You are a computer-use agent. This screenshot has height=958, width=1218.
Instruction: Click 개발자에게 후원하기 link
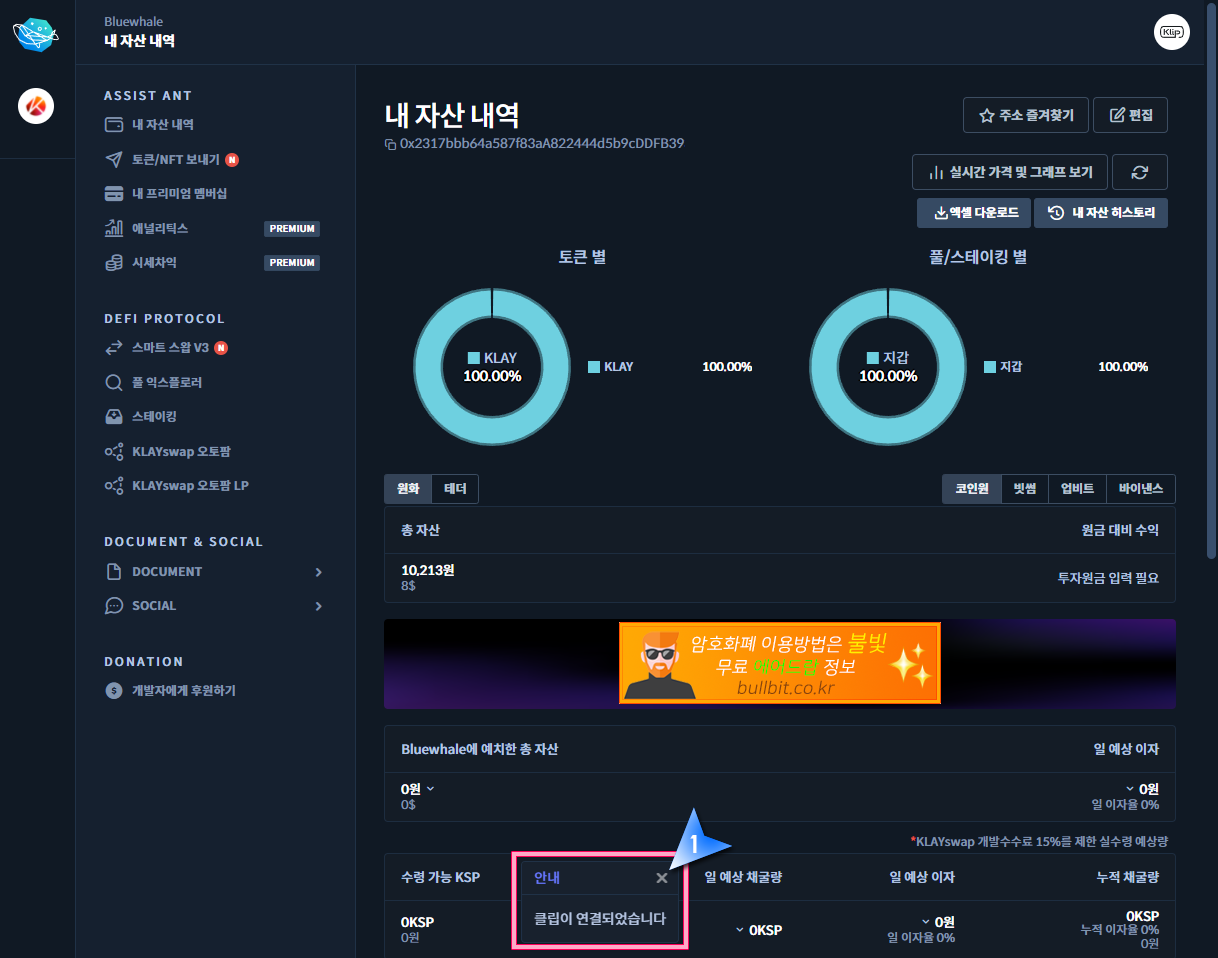pyautogui.click(x=184, y=691)
